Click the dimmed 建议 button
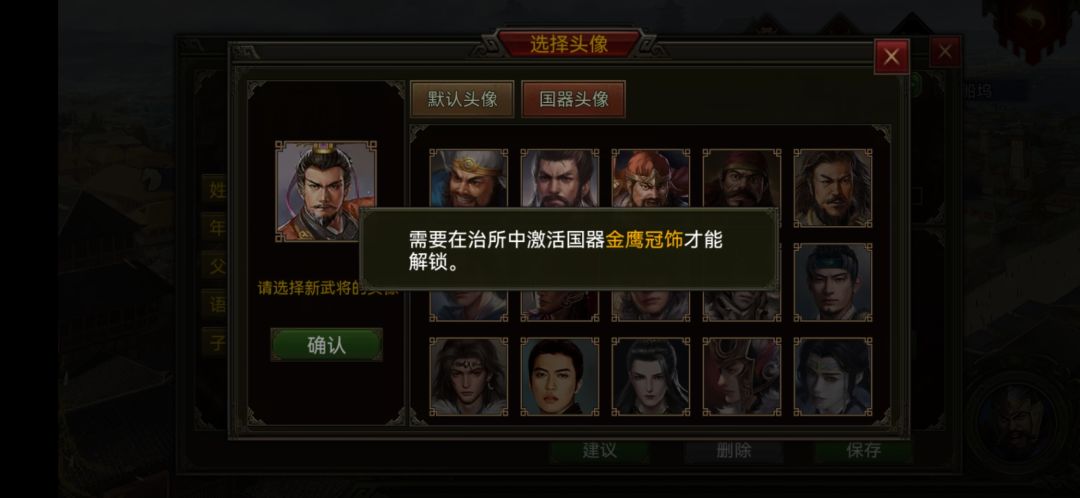Image resolution: width=1080 pixels, height=498 pixels. click(x=599, y=450)
